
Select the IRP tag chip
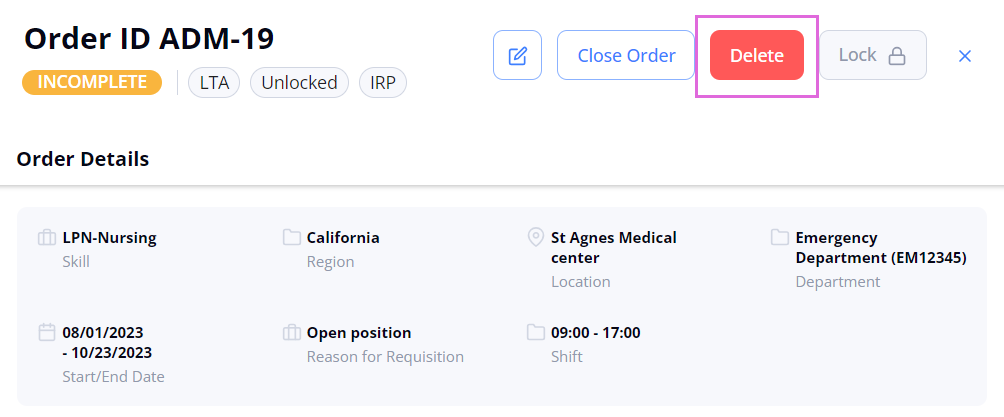(383, 83)
